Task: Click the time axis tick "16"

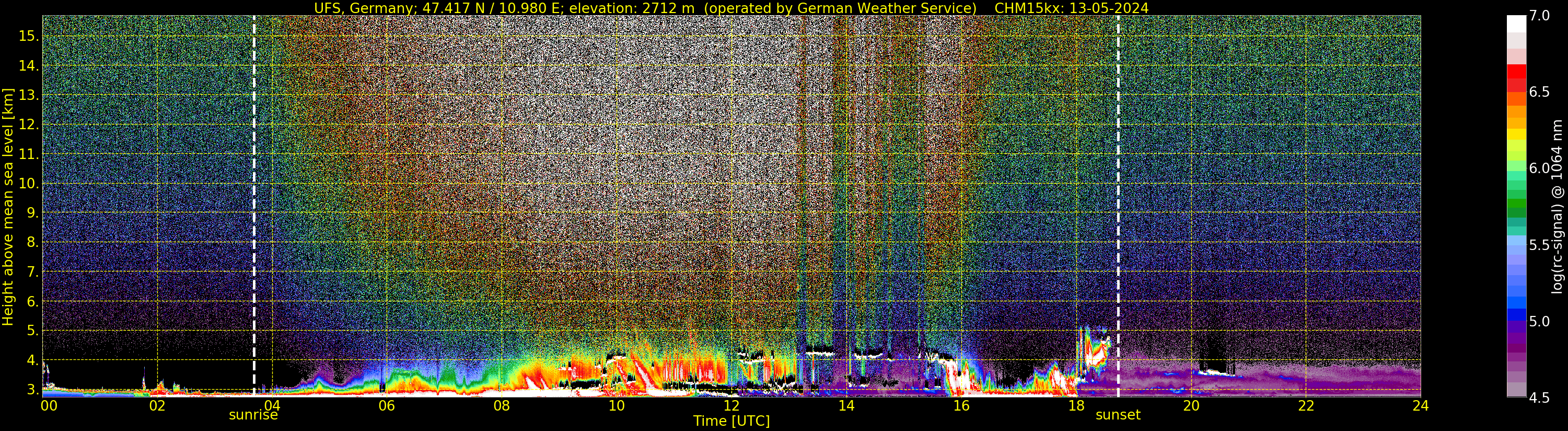Action: [961, 405]
